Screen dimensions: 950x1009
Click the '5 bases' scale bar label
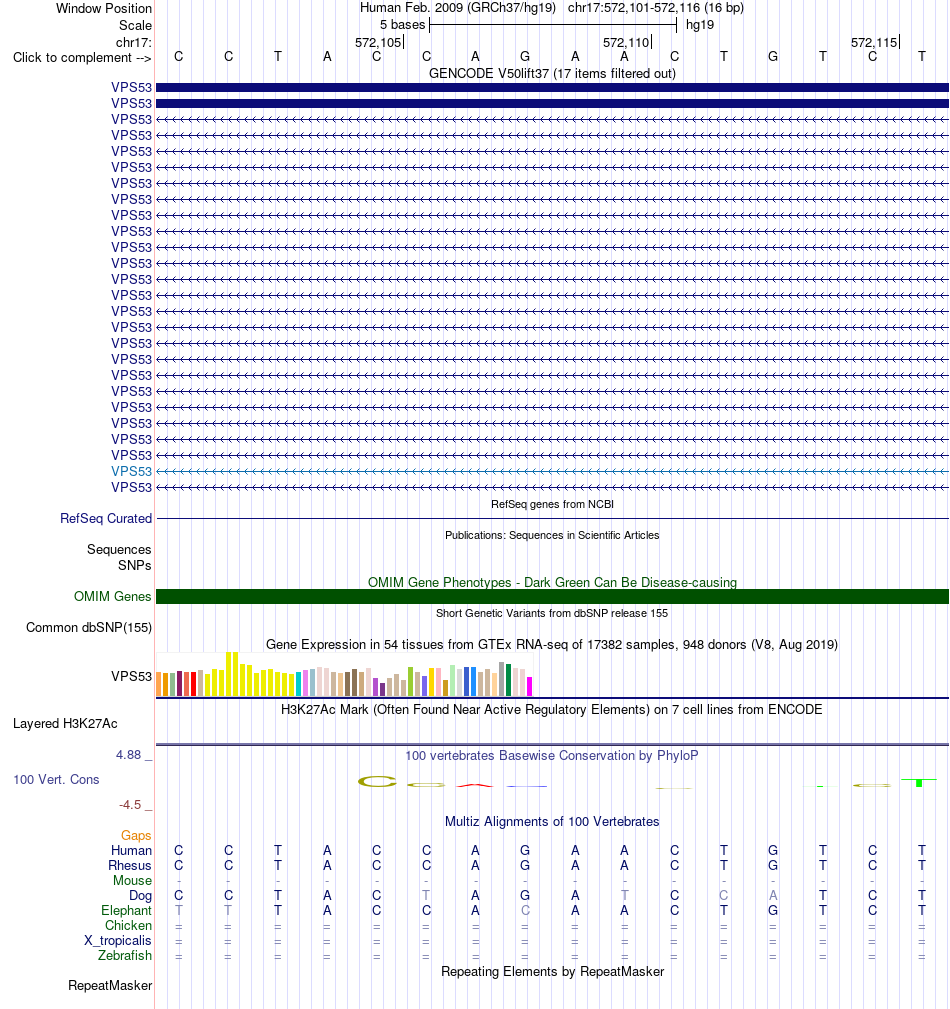tap(402, 24)
